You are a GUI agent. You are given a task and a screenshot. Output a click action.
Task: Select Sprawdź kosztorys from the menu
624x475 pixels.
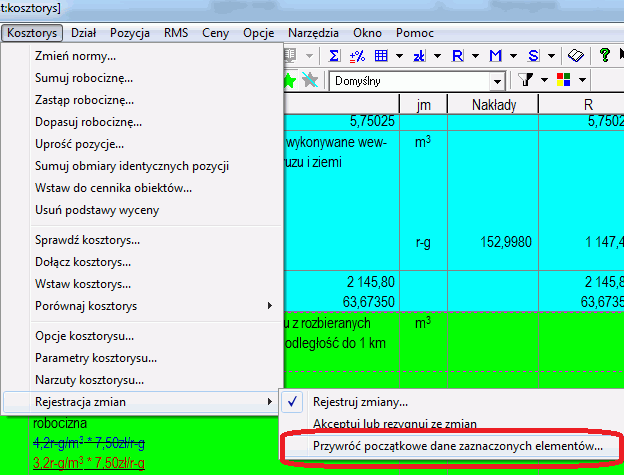pyautogui.click(x=87, y=240)
